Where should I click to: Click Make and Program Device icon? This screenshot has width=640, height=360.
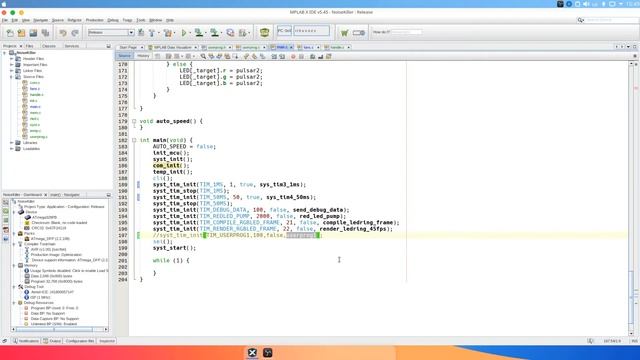tap(199, 33)
